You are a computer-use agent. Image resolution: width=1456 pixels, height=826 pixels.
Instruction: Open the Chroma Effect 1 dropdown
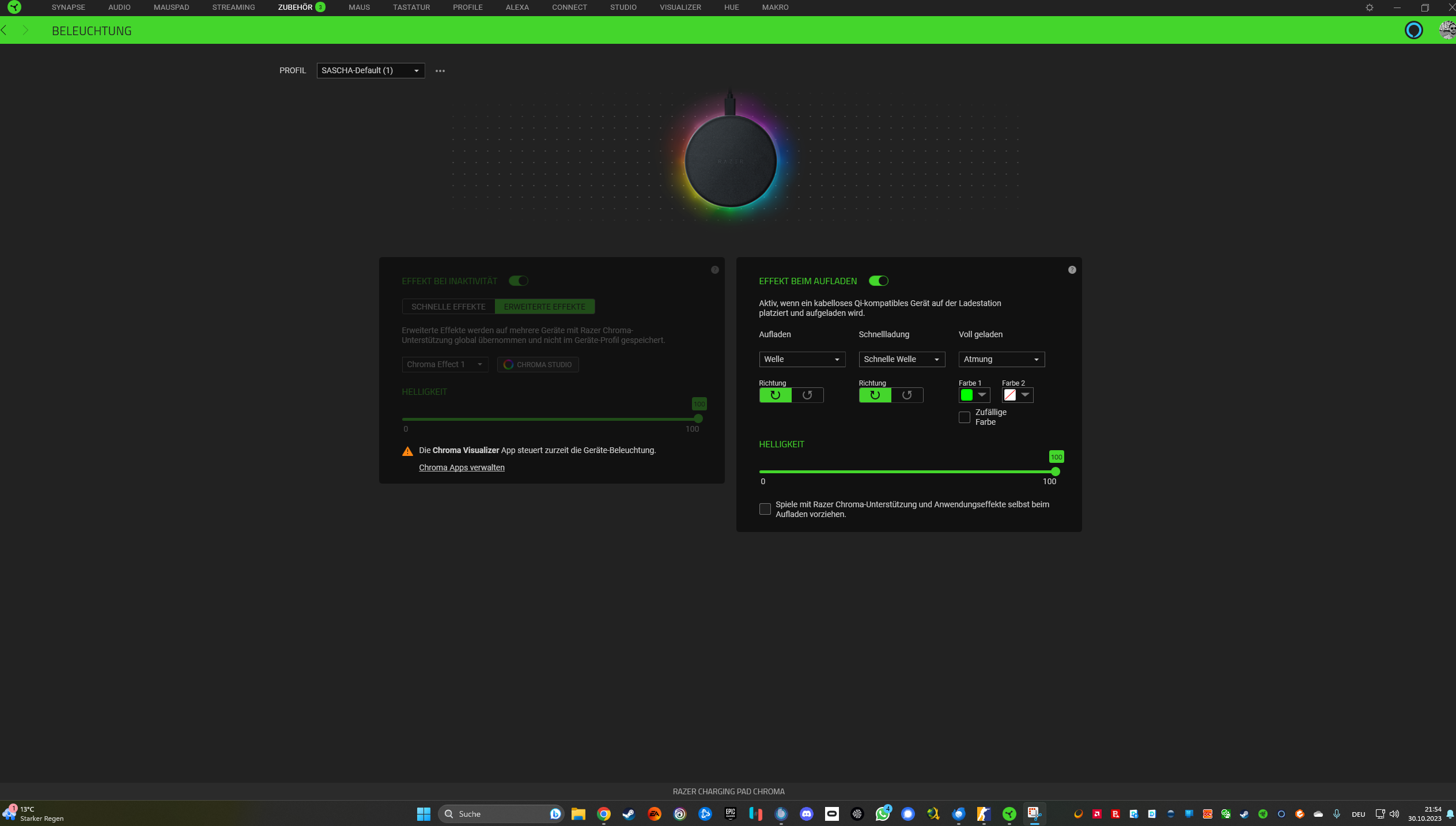pos(445,364)
